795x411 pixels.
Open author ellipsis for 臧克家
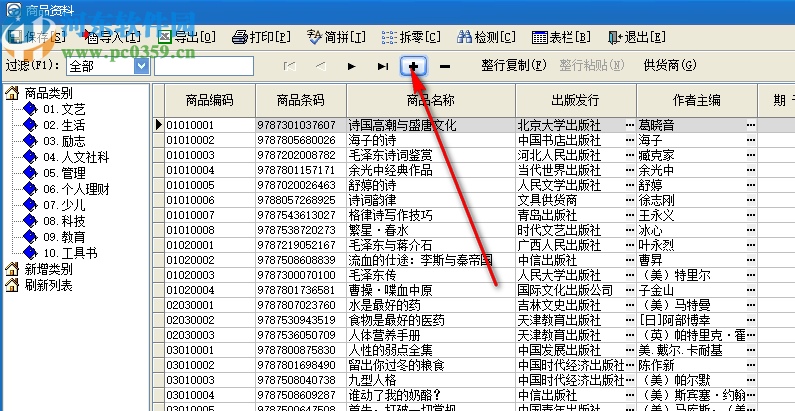pyautogui.click(x=751, y=155)
